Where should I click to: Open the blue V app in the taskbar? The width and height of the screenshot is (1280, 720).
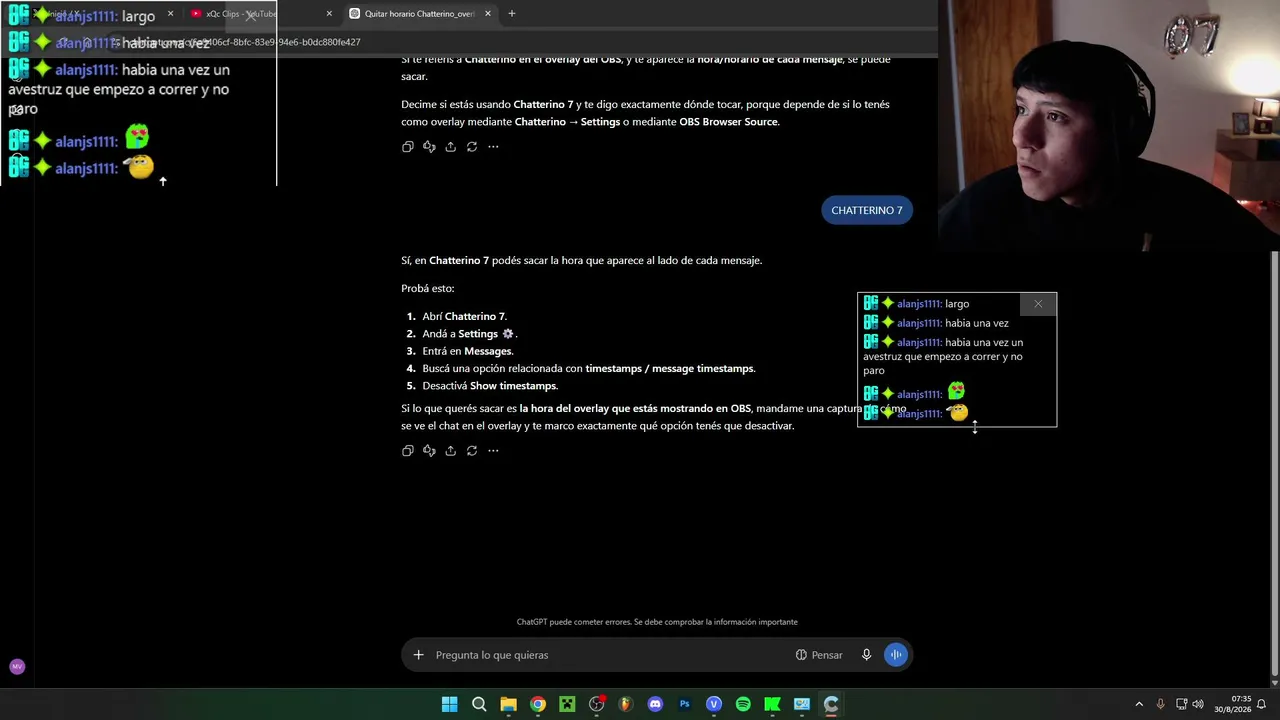pos(714,704)
